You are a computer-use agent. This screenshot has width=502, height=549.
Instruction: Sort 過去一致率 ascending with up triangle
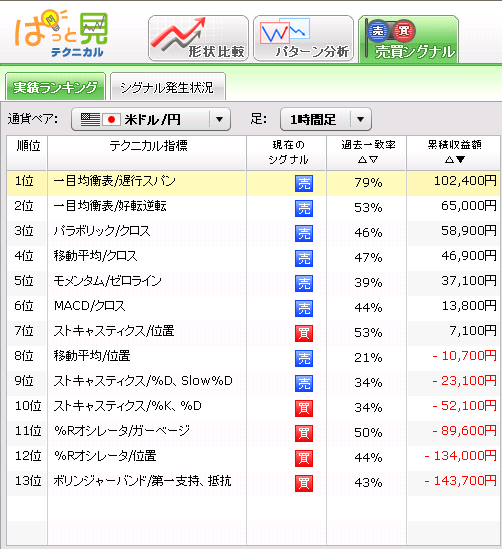pyautogui.click(x=362, y=160)
